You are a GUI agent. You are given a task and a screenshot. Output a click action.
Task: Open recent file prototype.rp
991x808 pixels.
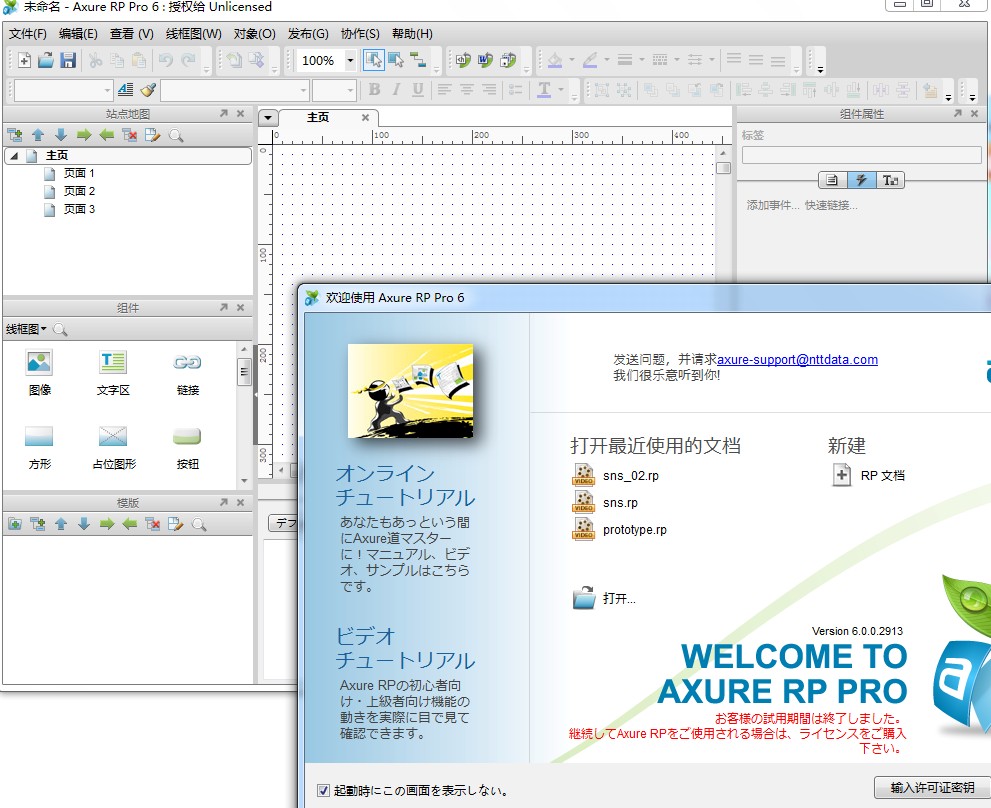point(635,530)
